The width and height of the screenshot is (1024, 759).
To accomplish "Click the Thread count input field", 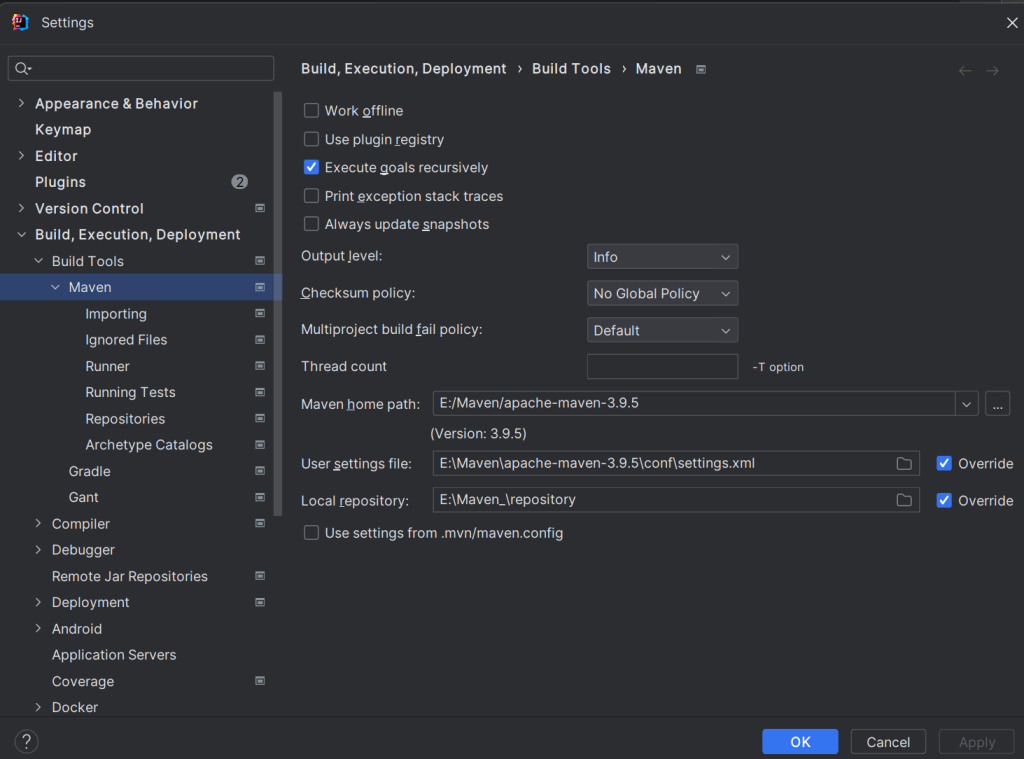I will pyautogui.click(x=662, y=367).
